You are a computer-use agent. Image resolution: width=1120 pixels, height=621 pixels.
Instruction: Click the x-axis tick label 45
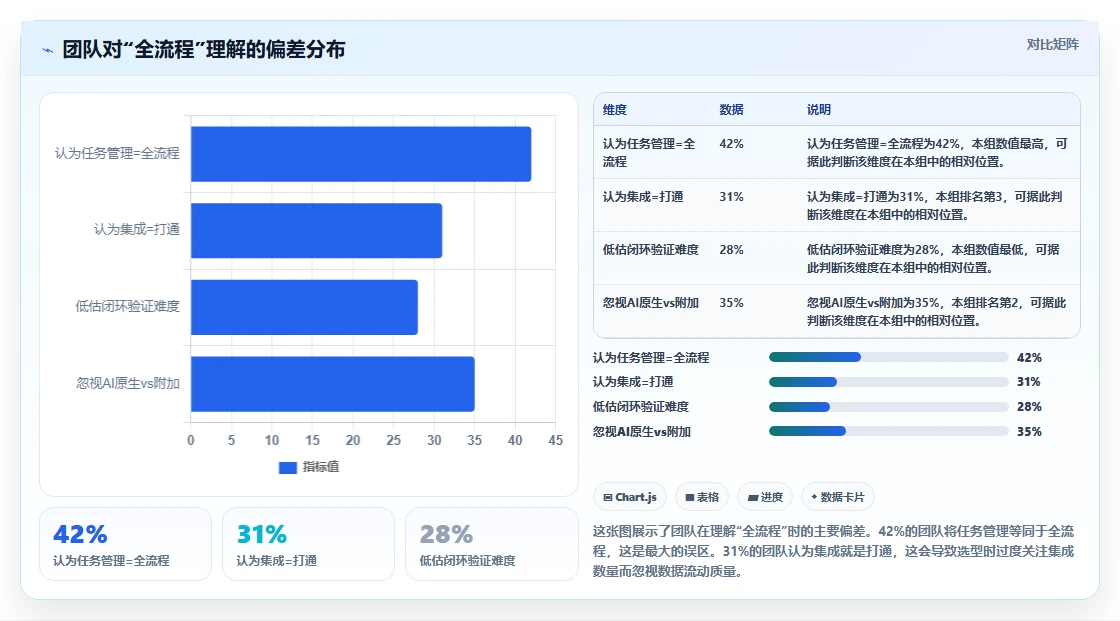pos(556,440)
